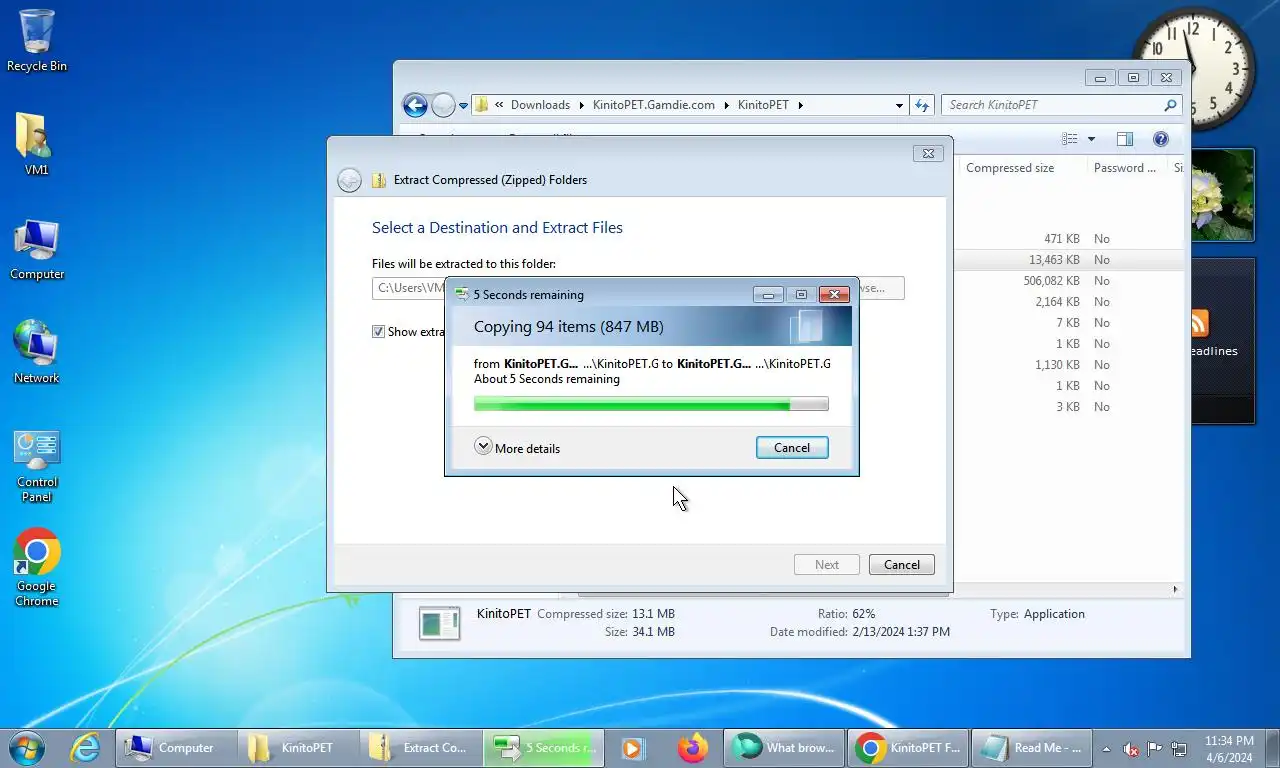Select the KinitoPET details pane thumbnail
Screen dimensions: 1280x768
click(x=440, y=624)
